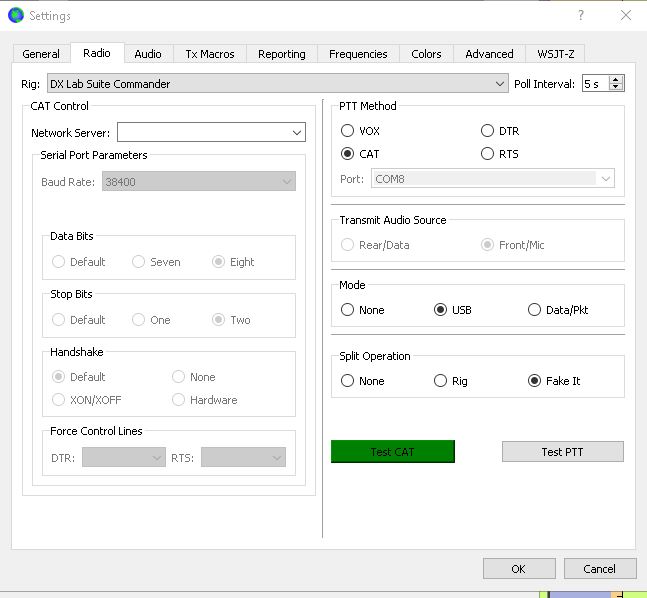The width and height of the screenshot is (647, 598).
Task: Choose RTS as PTT method
Action: coord(488,154)
